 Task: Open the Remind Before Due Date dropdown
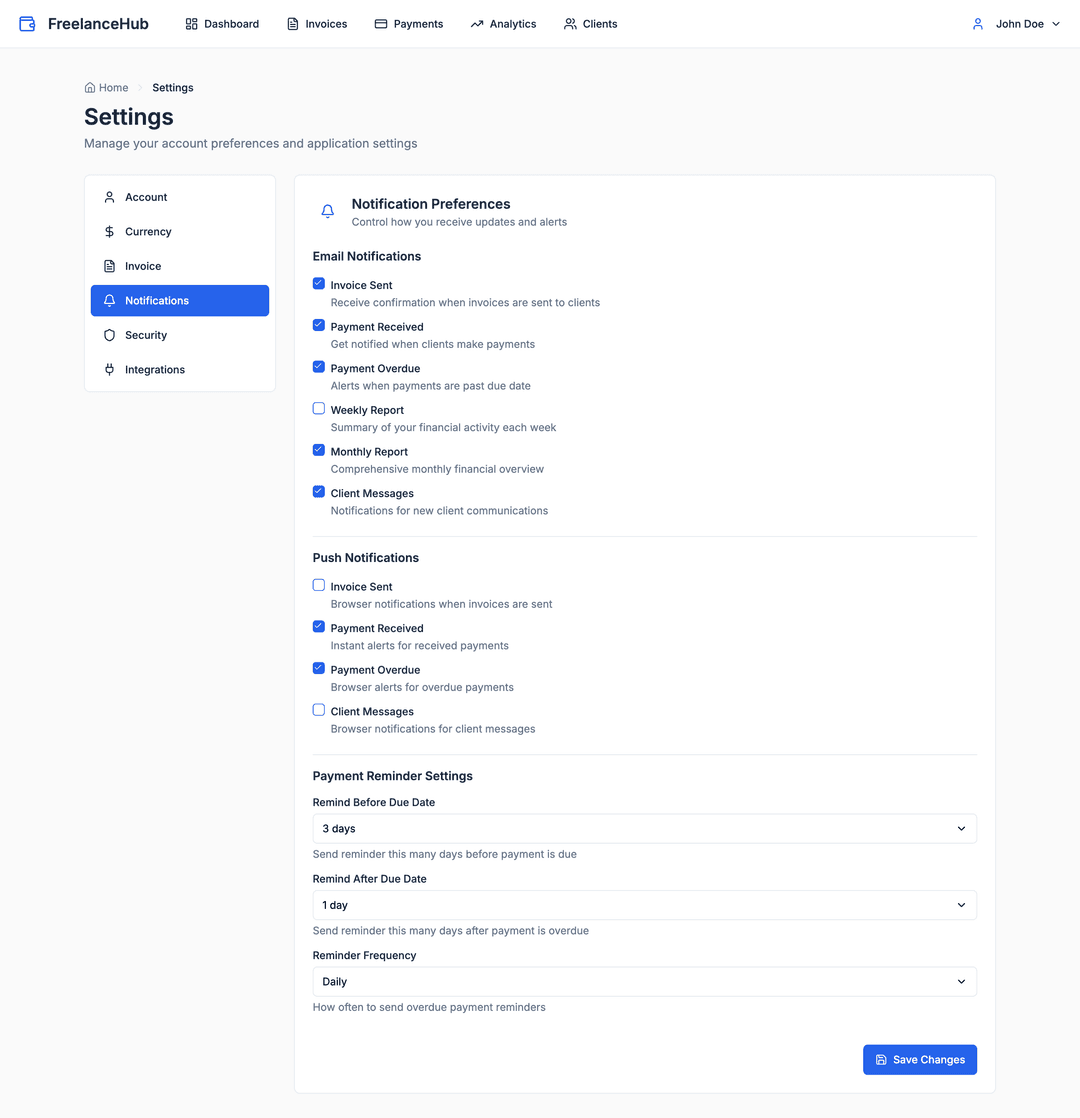click(644, 828)
